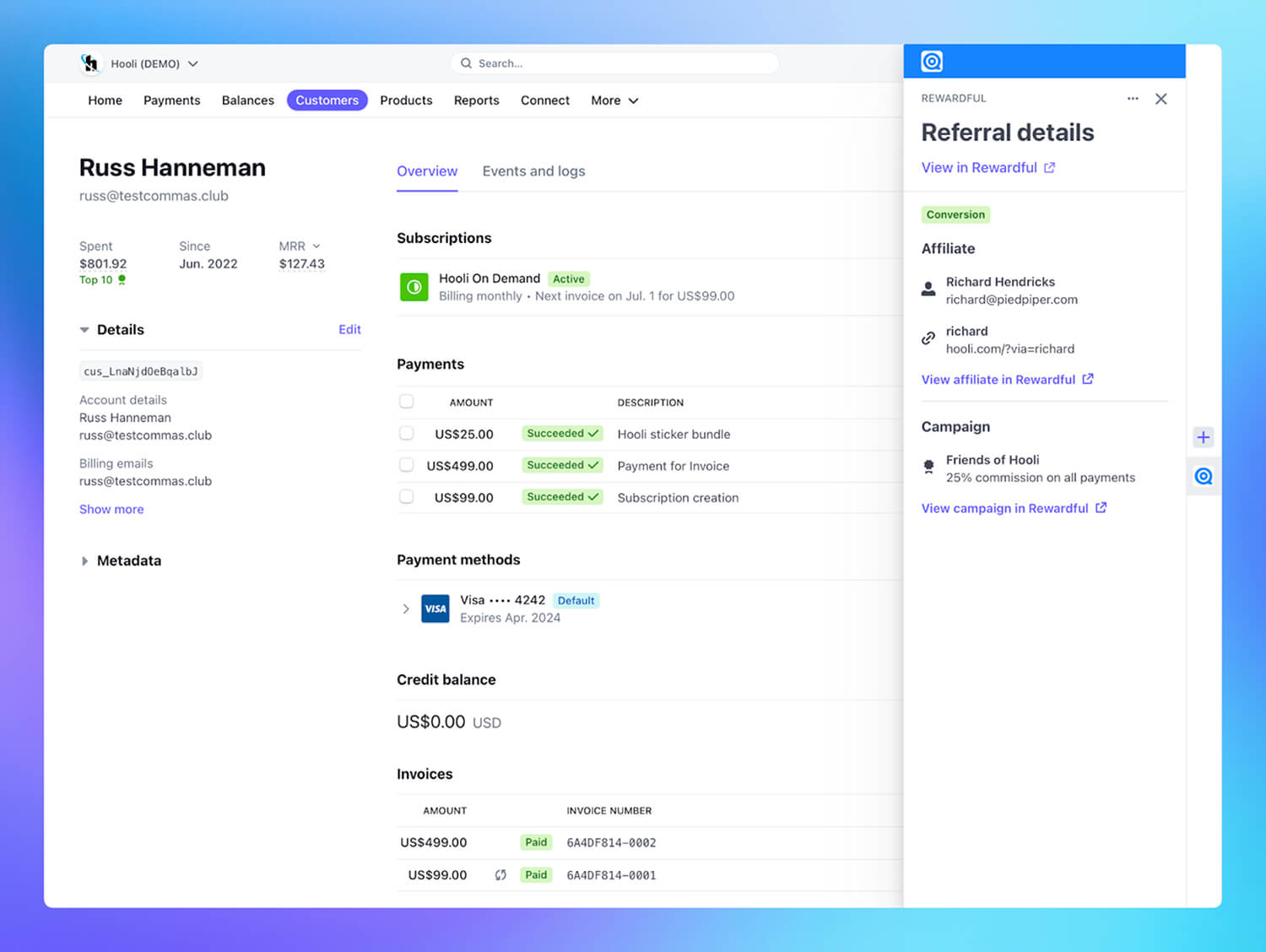Screen dimensions: 1266x952
Task: Click the Friends of Hooli campaign name
Action: (993, 460)
